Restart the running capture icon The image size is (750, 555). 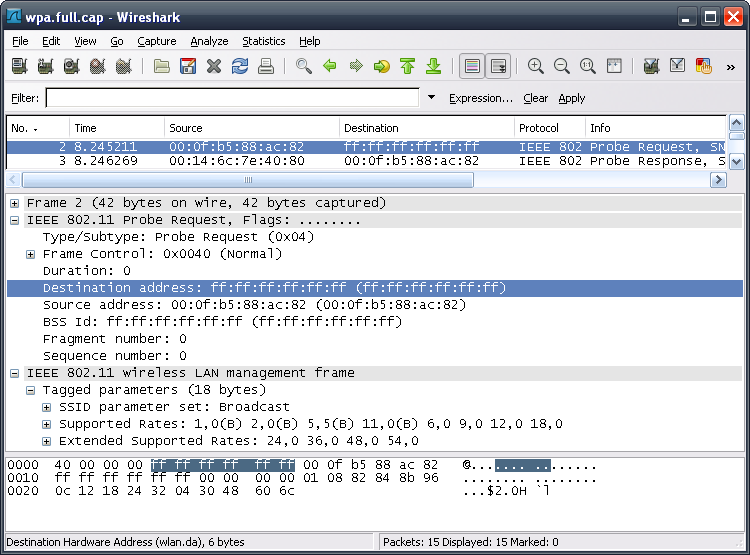(x=123, y=66)
